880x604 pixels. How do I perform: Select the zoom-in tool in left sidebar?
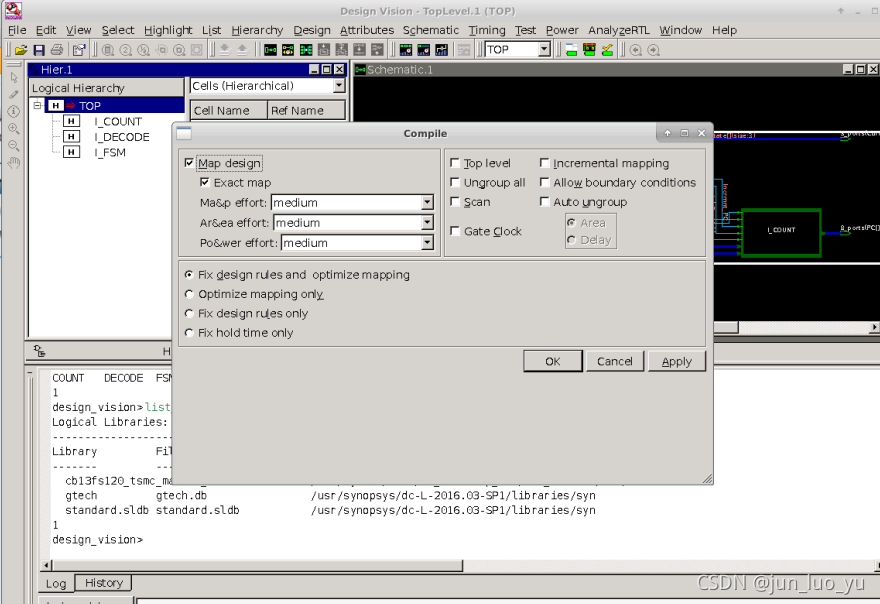coord(13,129)
